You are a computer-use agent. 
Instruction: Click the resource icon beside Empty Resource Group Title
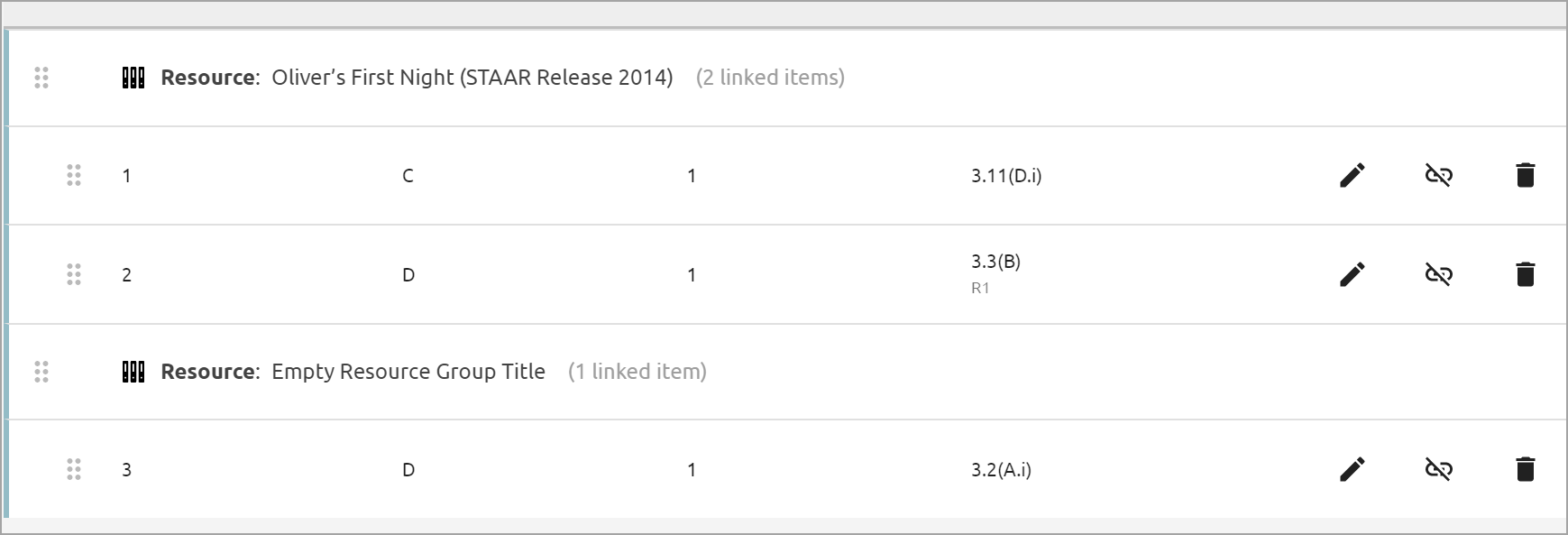(133, 372)
